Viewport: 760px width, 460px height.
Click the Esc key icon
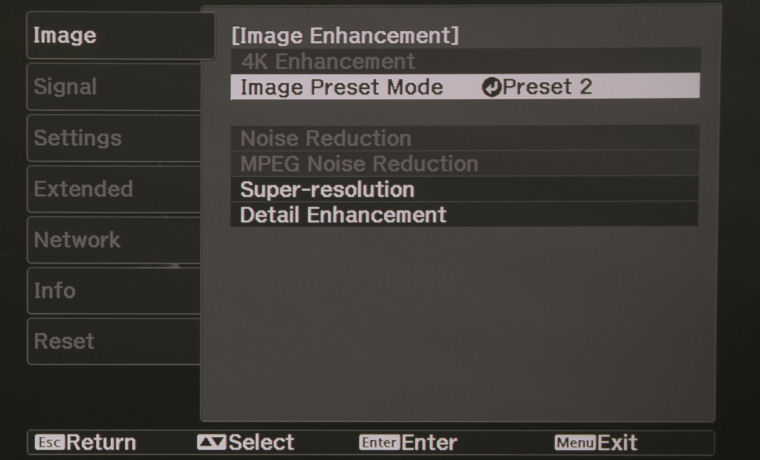click(x=50, y=442)
